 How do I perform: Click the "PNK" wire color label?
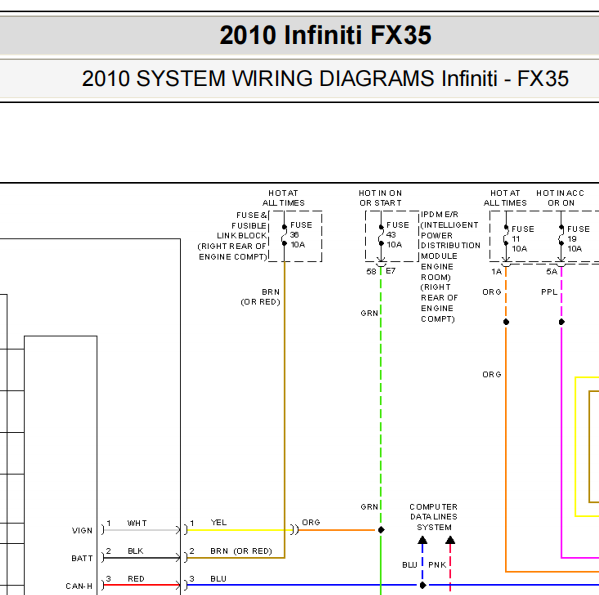pos(437,565)
